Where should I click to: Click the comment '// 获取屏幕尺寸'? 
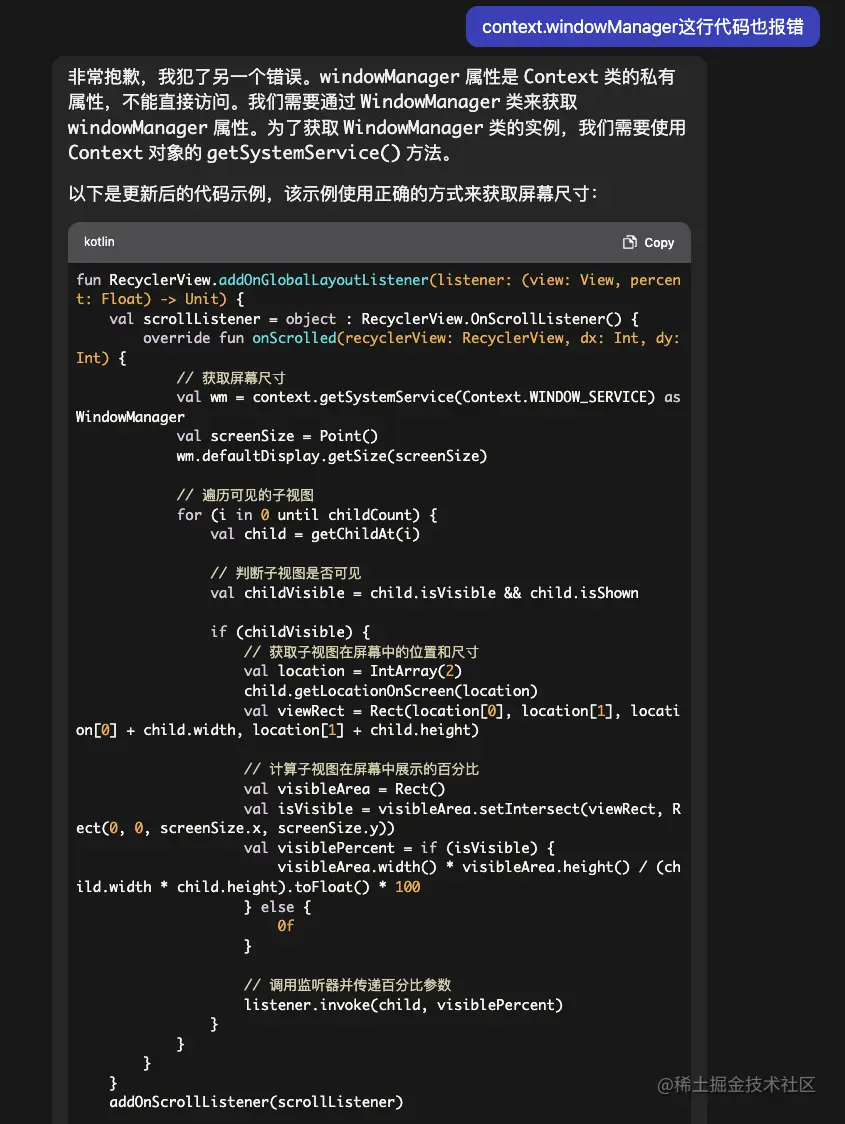tap(231, 378)
